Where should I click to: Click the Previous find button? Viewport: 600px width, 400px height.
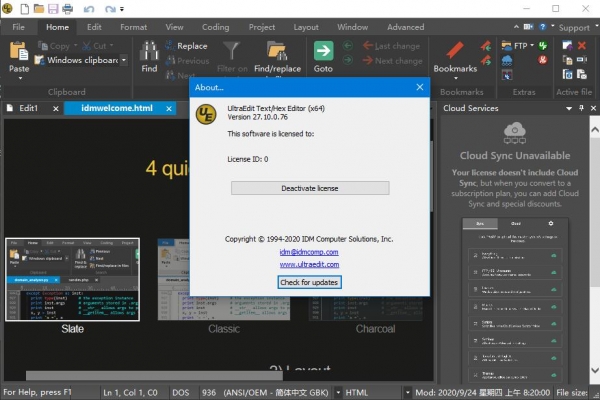[188, 60]
